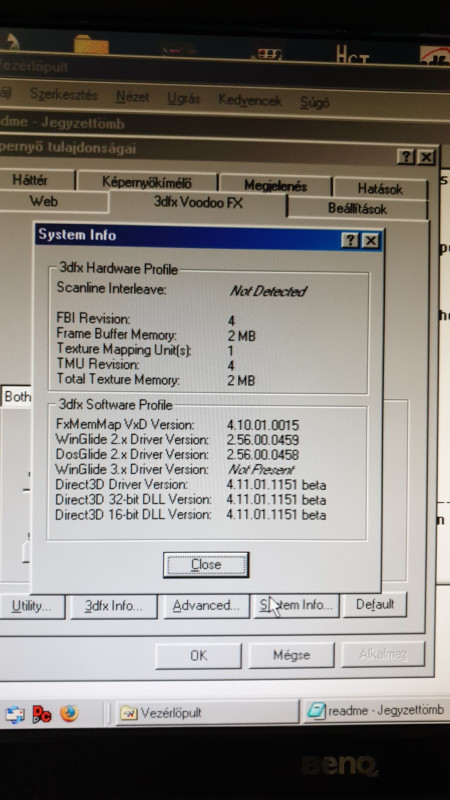Switch to the Beállítások tab
The height and width of the screenshot is (800, 450).
[357, 208]
